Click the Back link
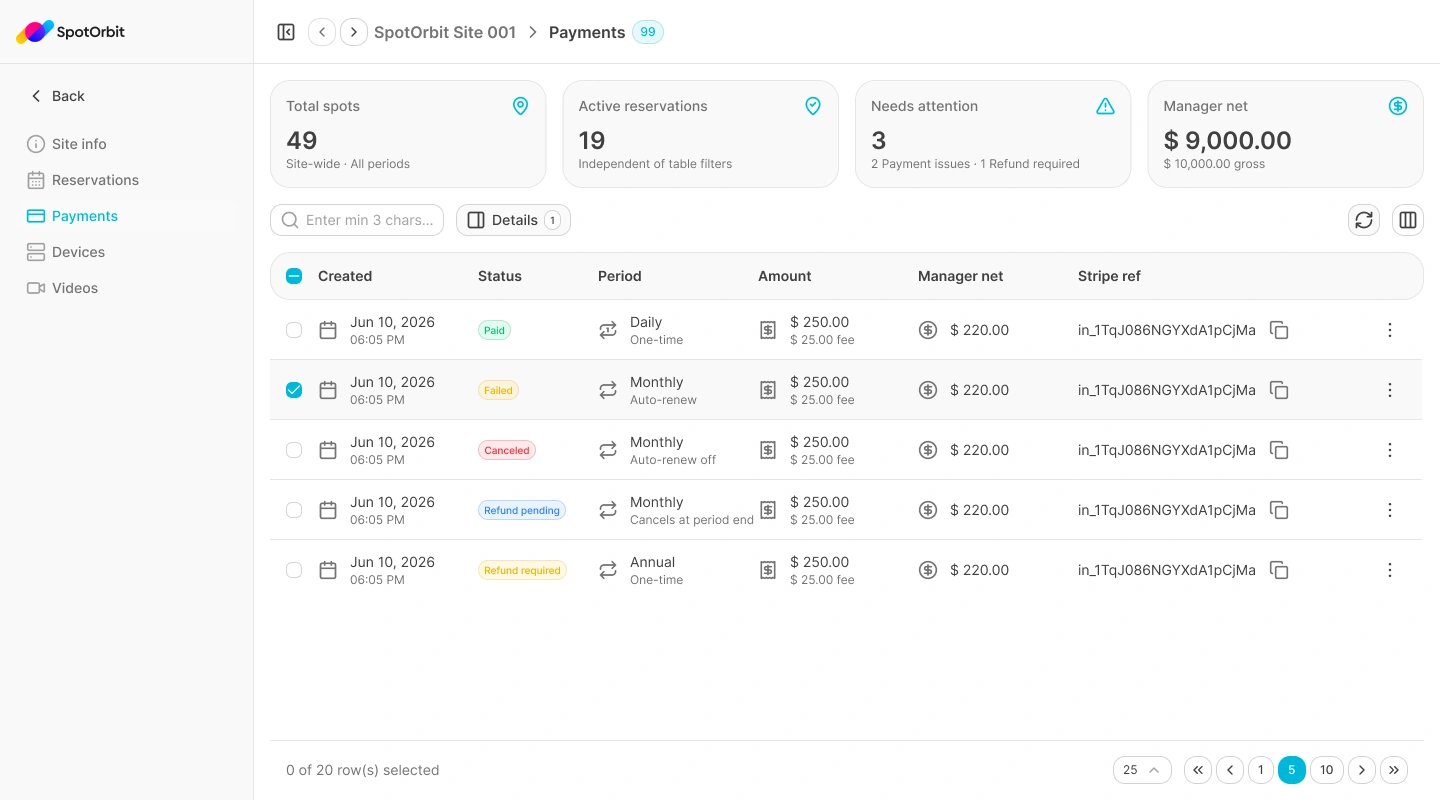Viewport: 1440px width, 800px height. 57,96
